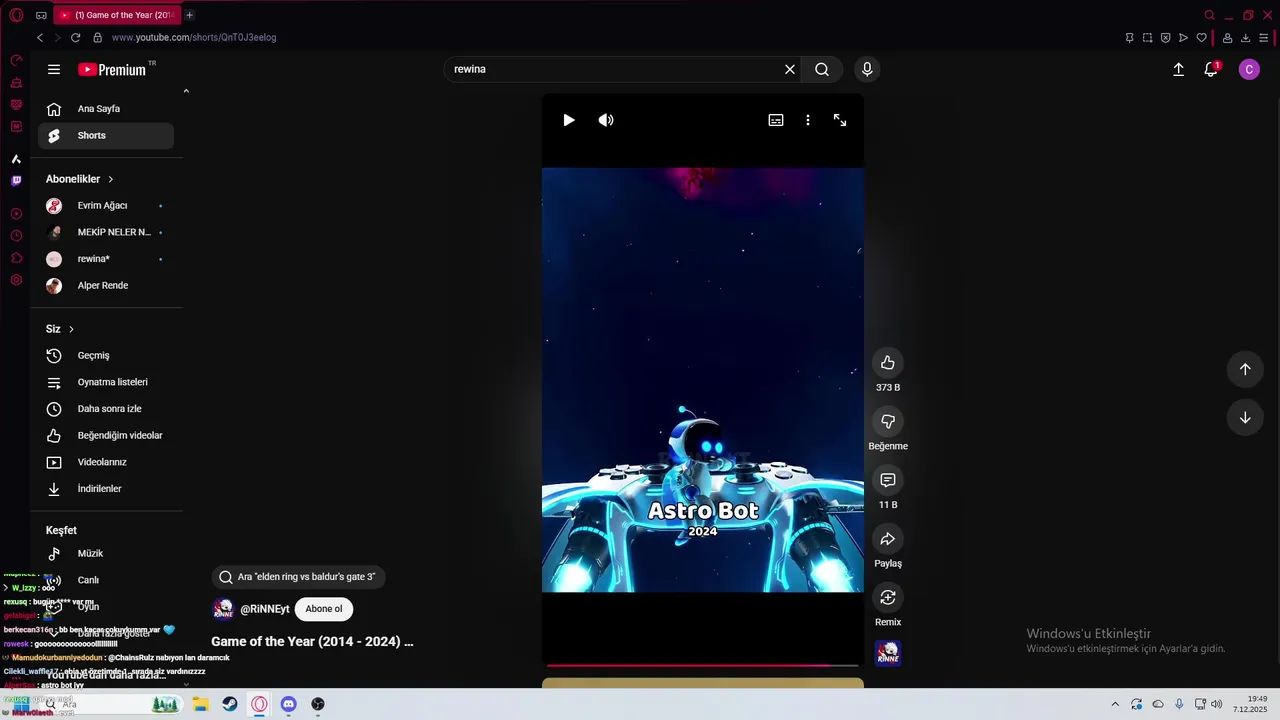Screen dimensions: 1280x720
Task: Open Aria AI icon in Opera sidebar
Action: pos(16,159)
